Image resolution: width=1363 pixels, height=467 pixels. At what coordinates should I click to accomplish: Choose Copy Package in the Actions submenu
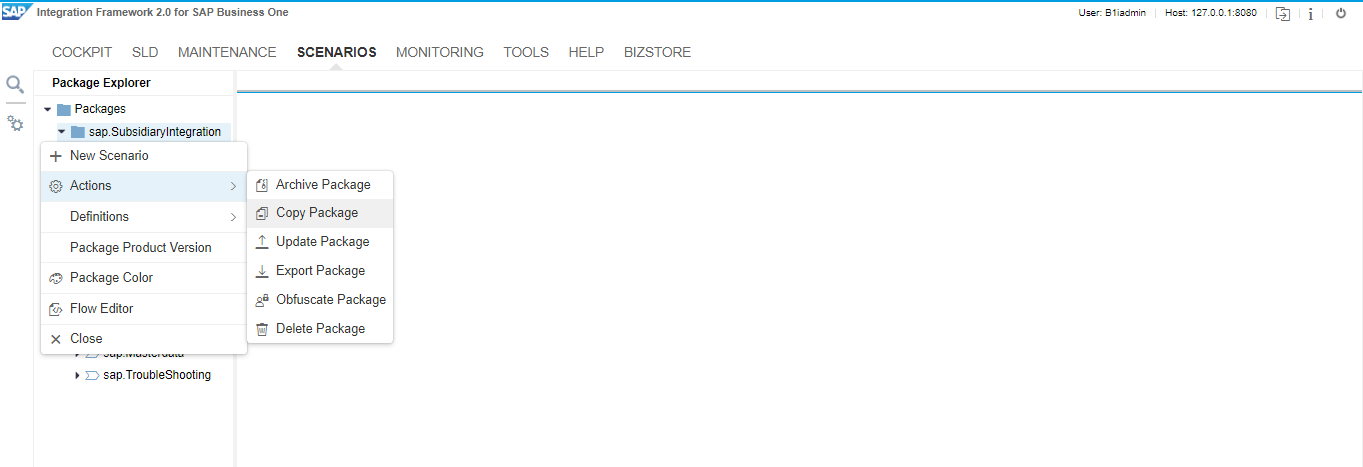click(316, 213)
